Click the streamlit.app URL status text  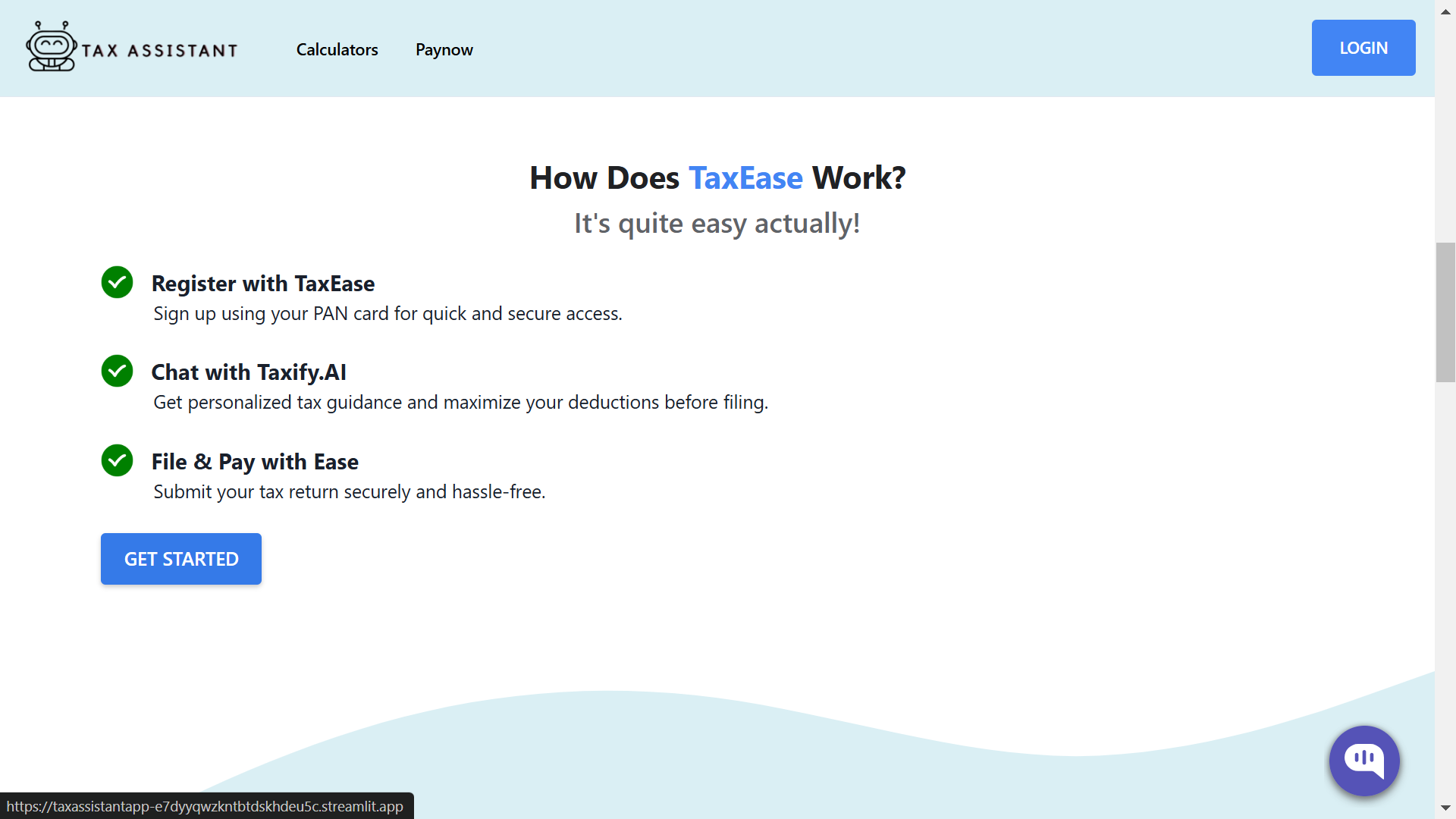click(x=205, y=806)
